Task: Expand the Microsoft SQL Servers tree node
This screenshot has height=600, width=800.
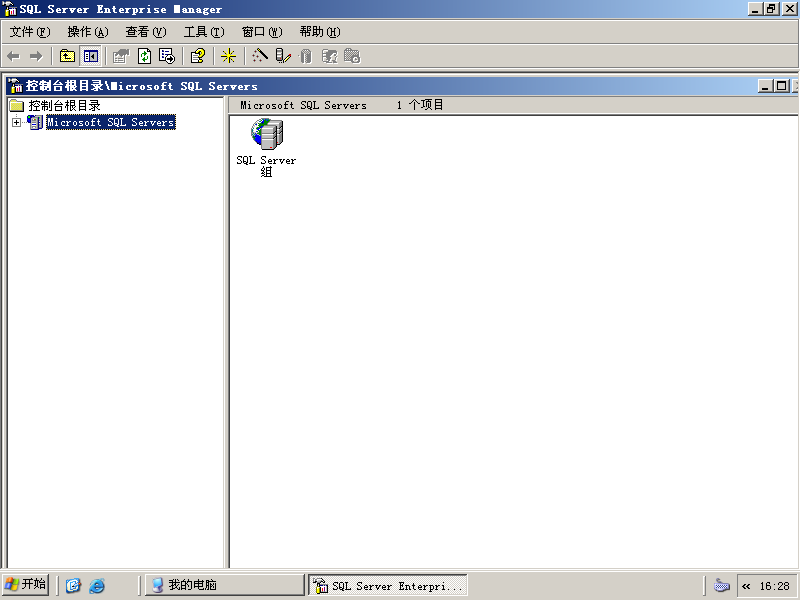Action: pos(16,122)
